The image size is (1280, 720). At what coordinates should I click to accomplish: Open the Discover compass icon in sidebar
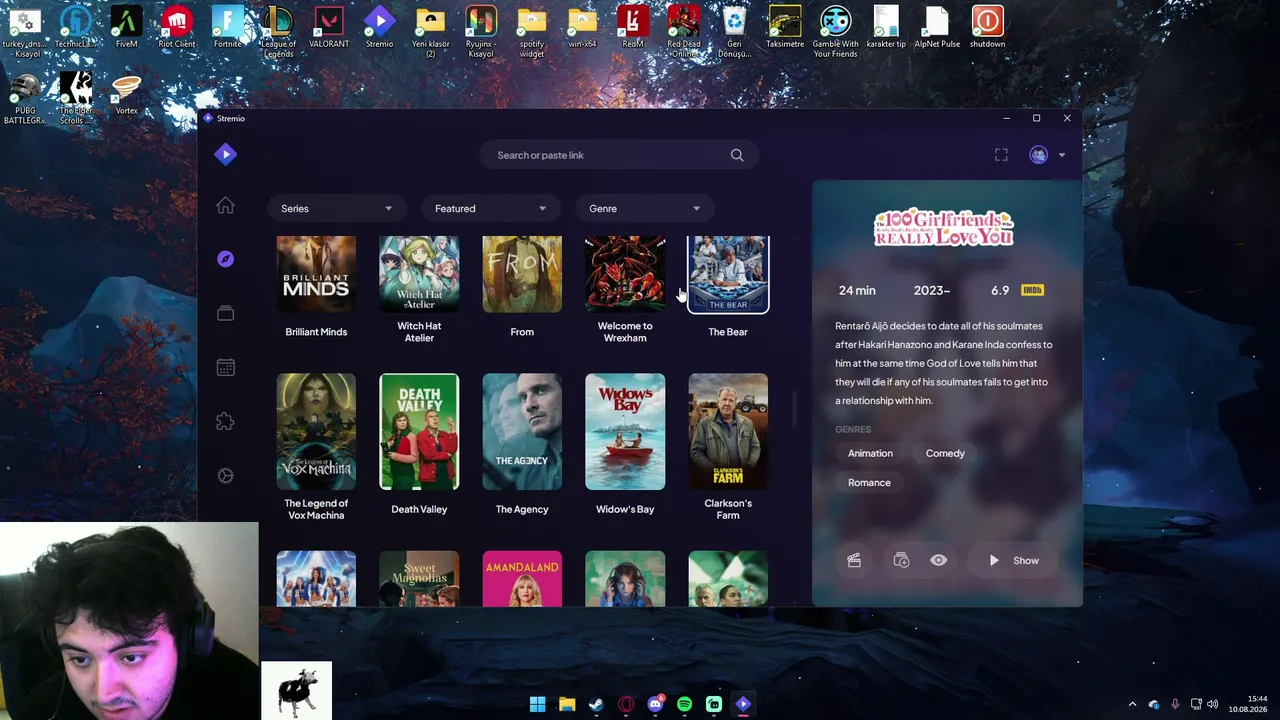[225, 259]
